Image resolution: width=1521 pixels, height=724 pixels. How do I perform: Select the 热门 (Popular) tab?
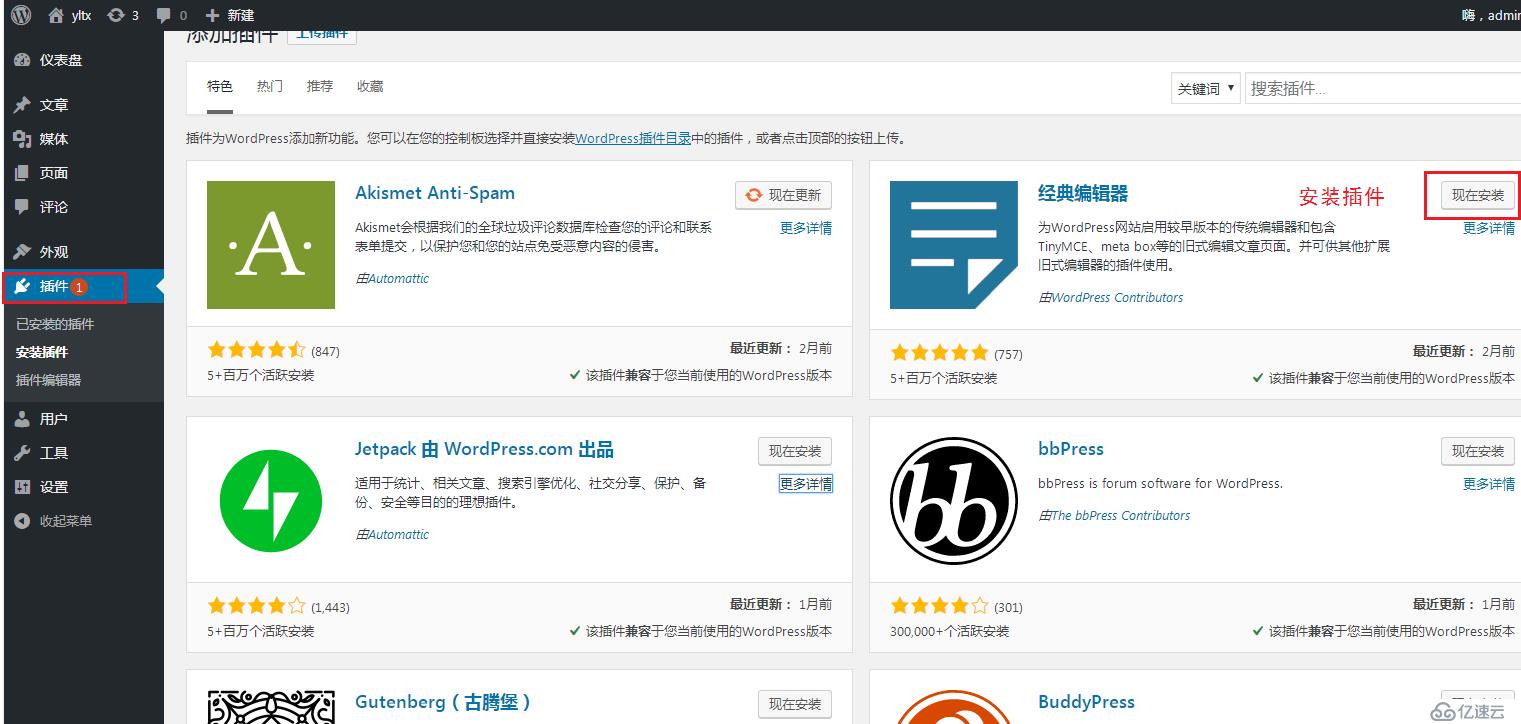click(x=270, y=87)
